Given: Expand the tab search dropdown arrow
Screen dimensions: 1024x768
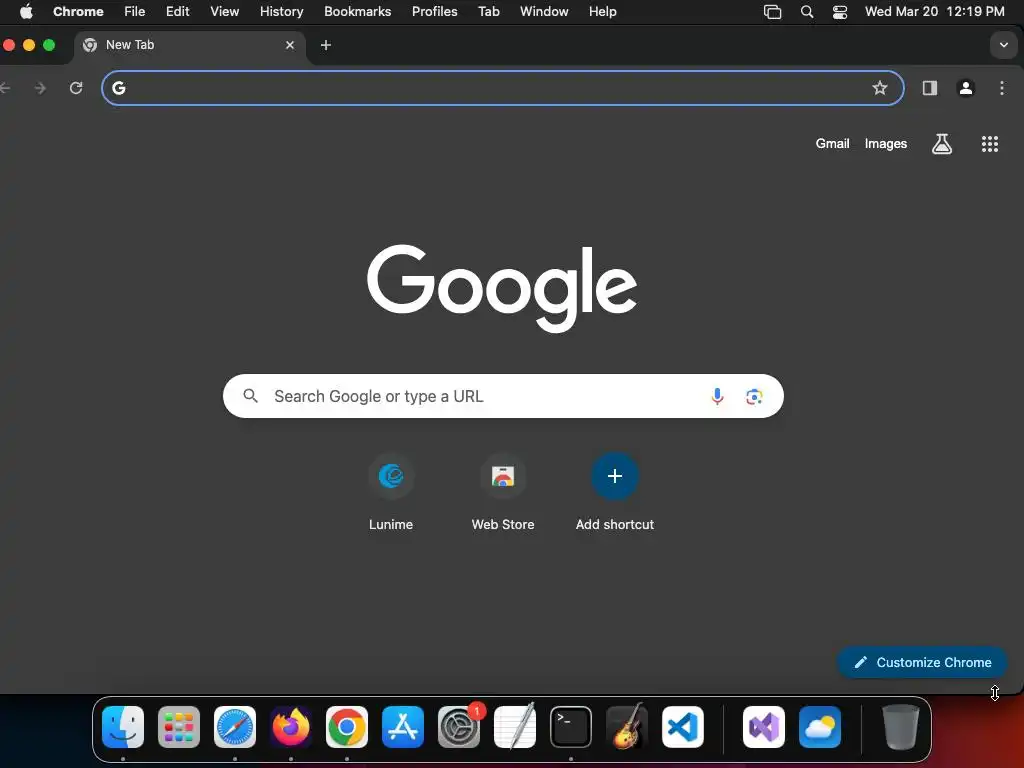Looking at the screenshot, I should coord(1004,45).
